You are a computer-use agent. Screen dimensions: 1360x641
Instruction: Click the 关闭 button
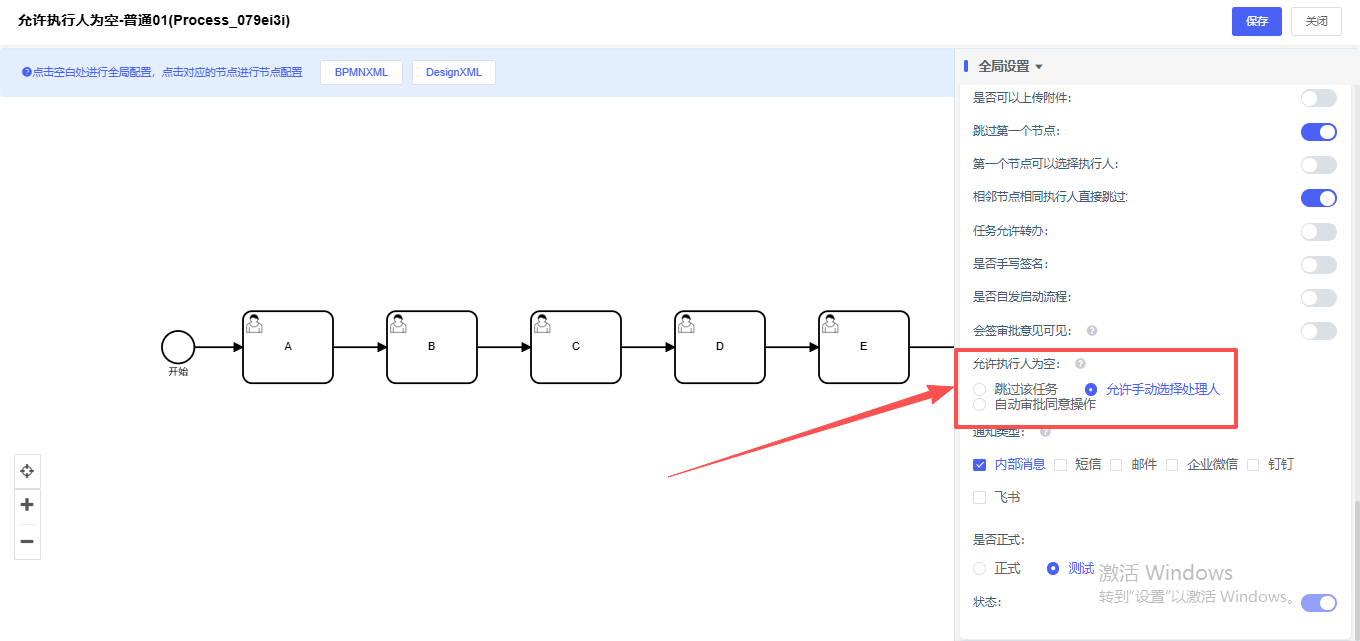pyautogui.click(x=1316, y=21)
